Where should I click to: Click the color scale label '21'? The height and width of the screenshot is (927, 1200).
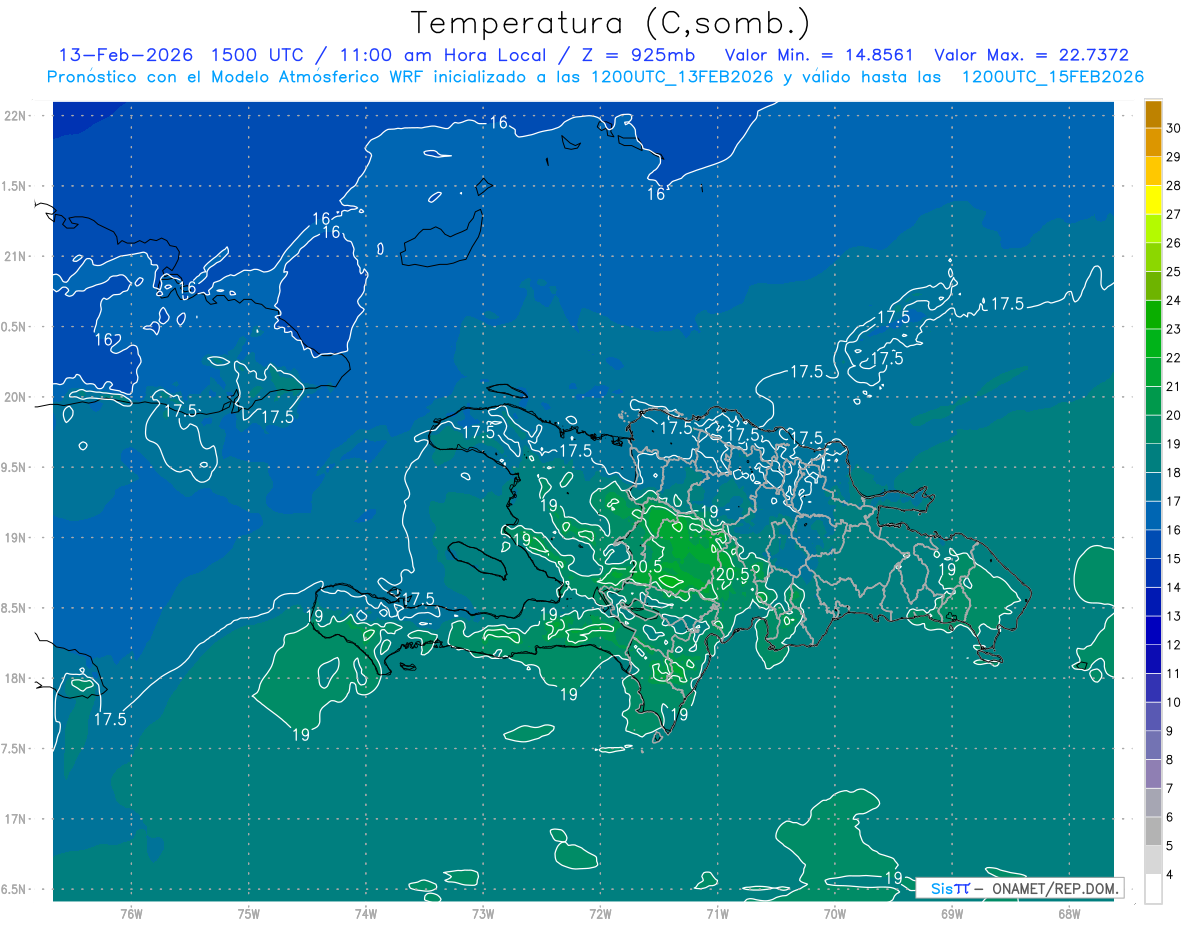[1174, 386]
